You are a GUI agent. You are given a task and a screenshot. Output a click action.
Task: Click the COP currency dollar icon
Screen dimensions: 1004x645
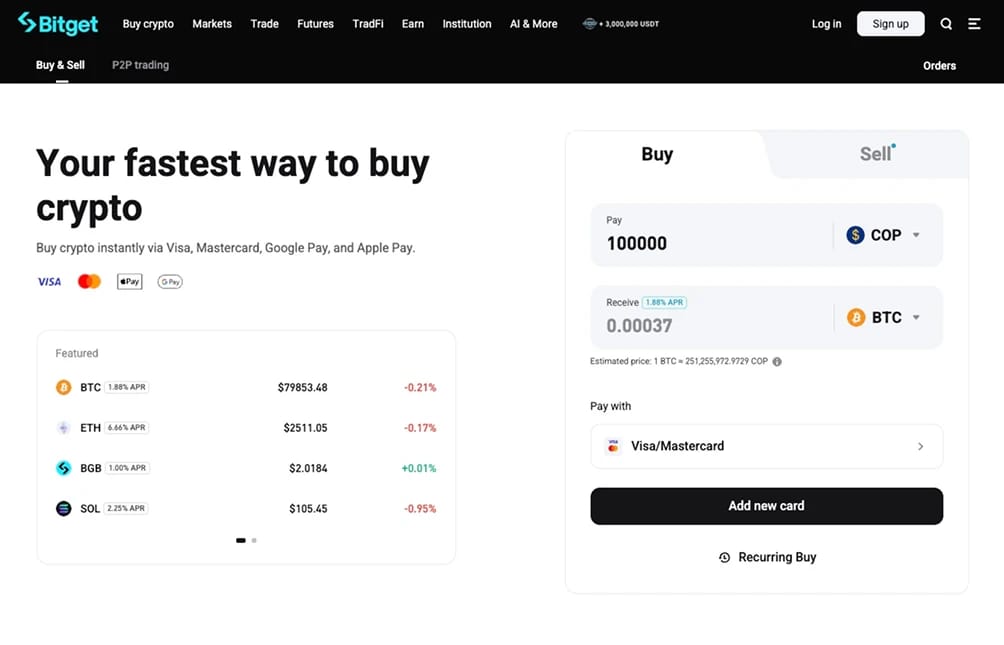tap(855, 235)
